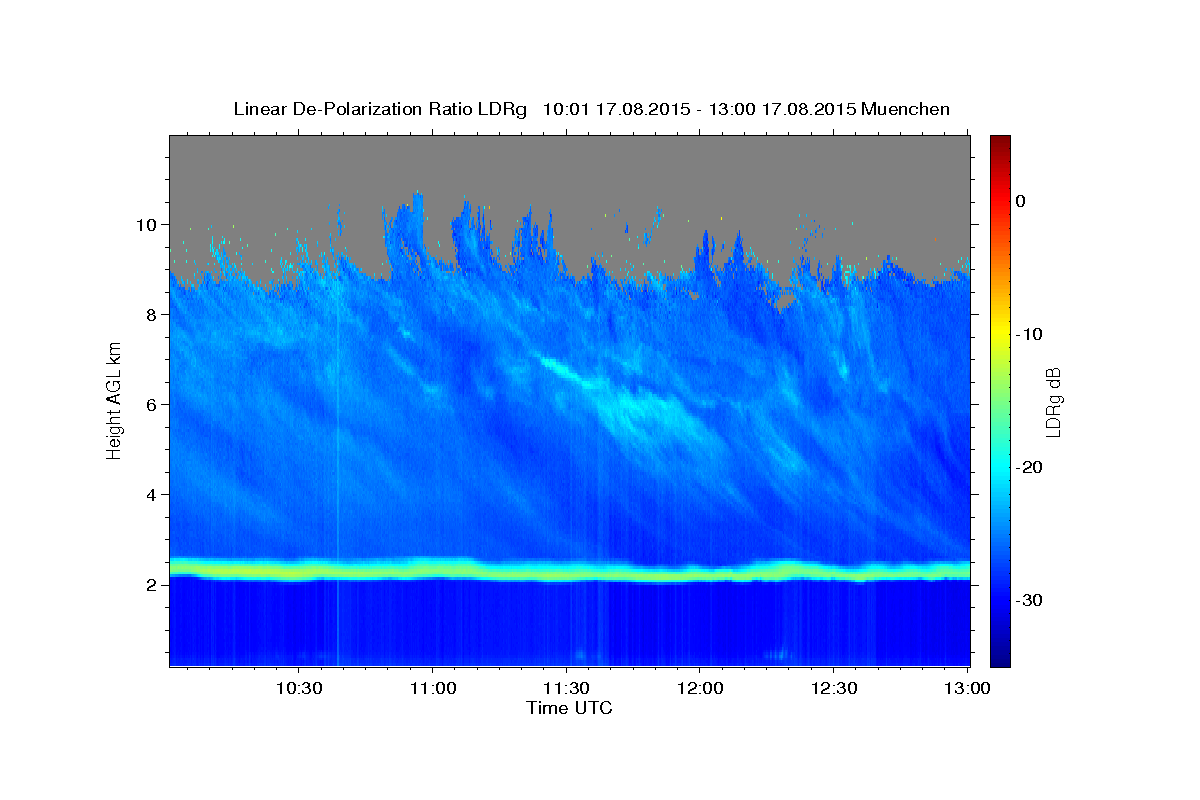Click the colorbar label '-20'
The width and height of the screenshot is (1200, 800).
[1030, 467]
